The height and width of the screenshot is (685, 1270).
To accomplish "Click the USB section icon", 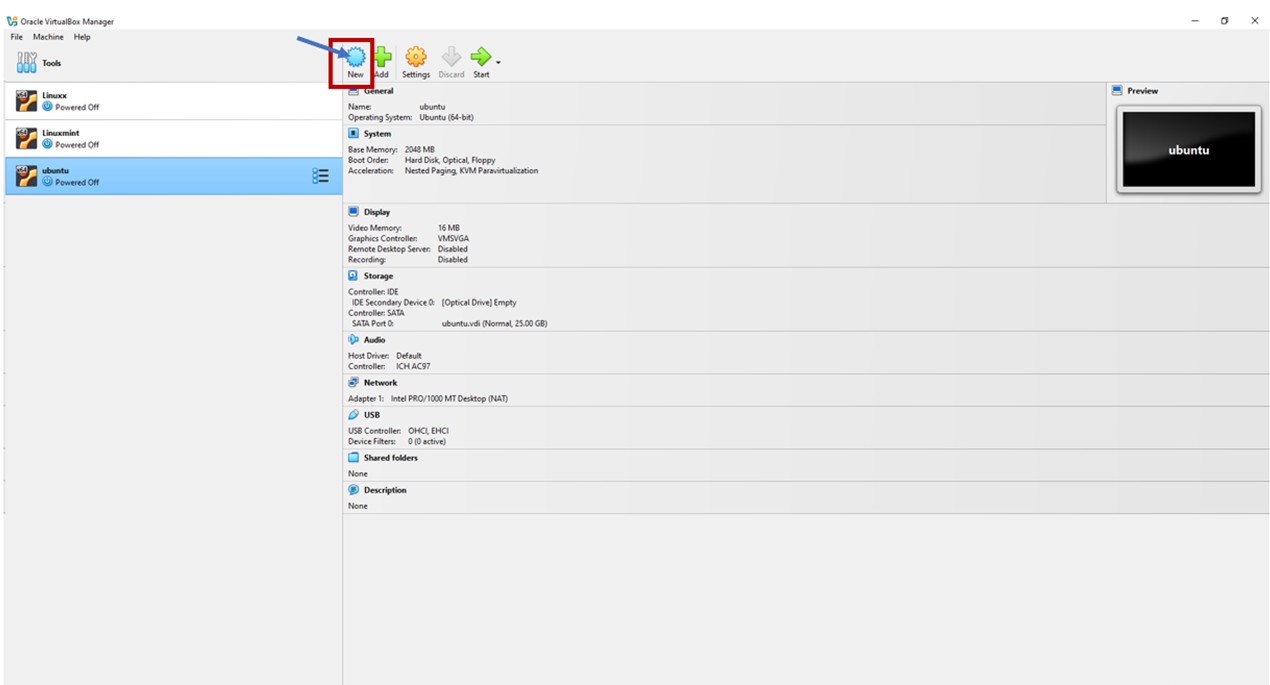I will pos(353,415).
